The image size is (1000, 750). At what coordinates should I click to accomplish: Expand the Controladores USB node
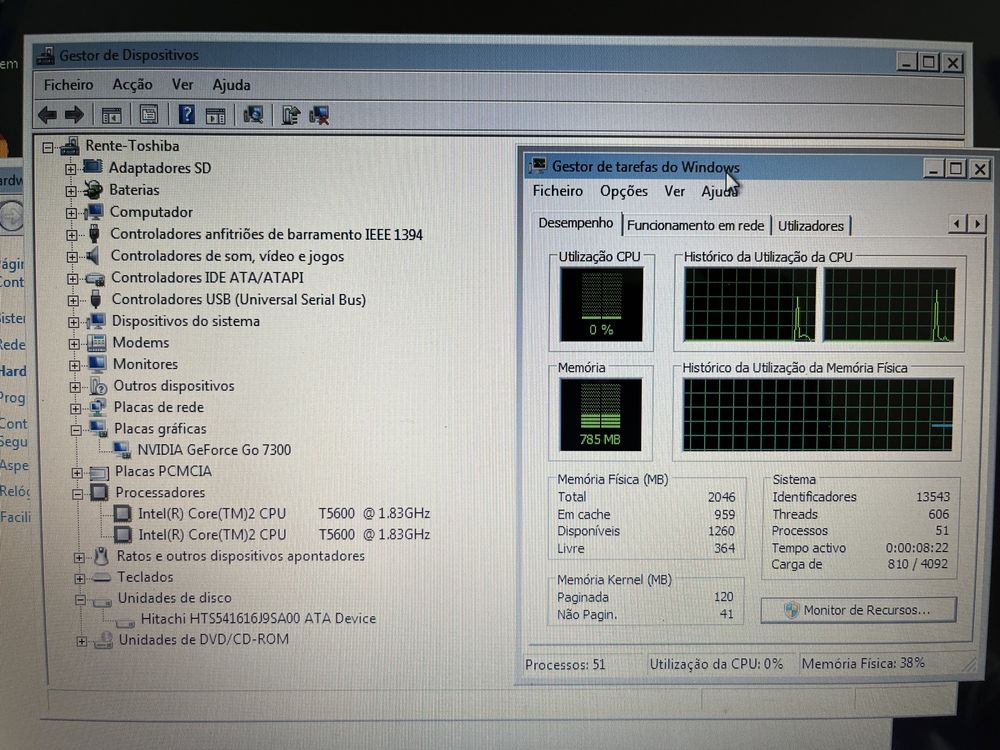coord(73,300)
